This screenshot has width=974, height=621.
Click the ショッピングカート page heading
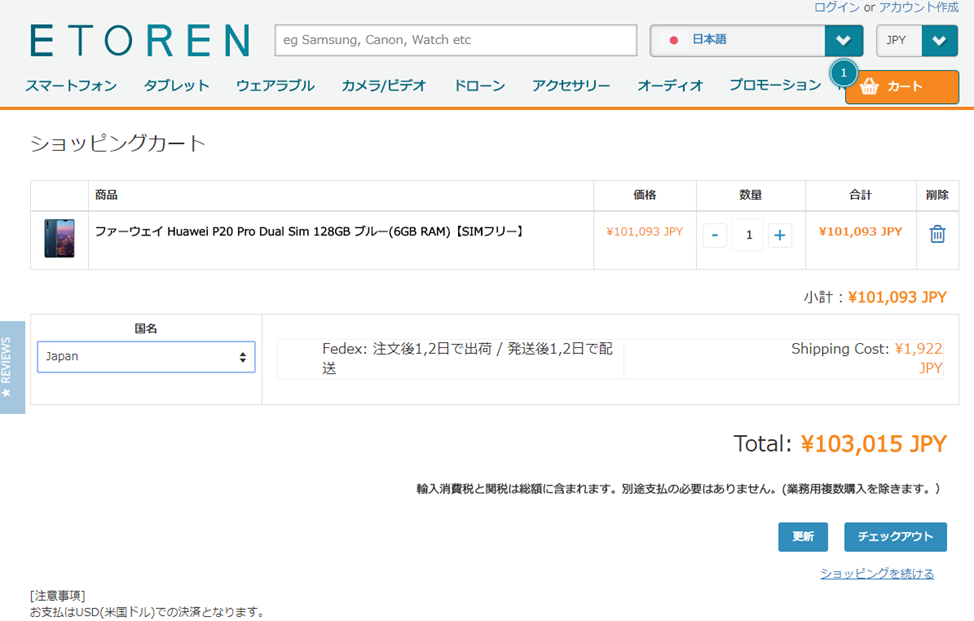(x=118, y=143)
